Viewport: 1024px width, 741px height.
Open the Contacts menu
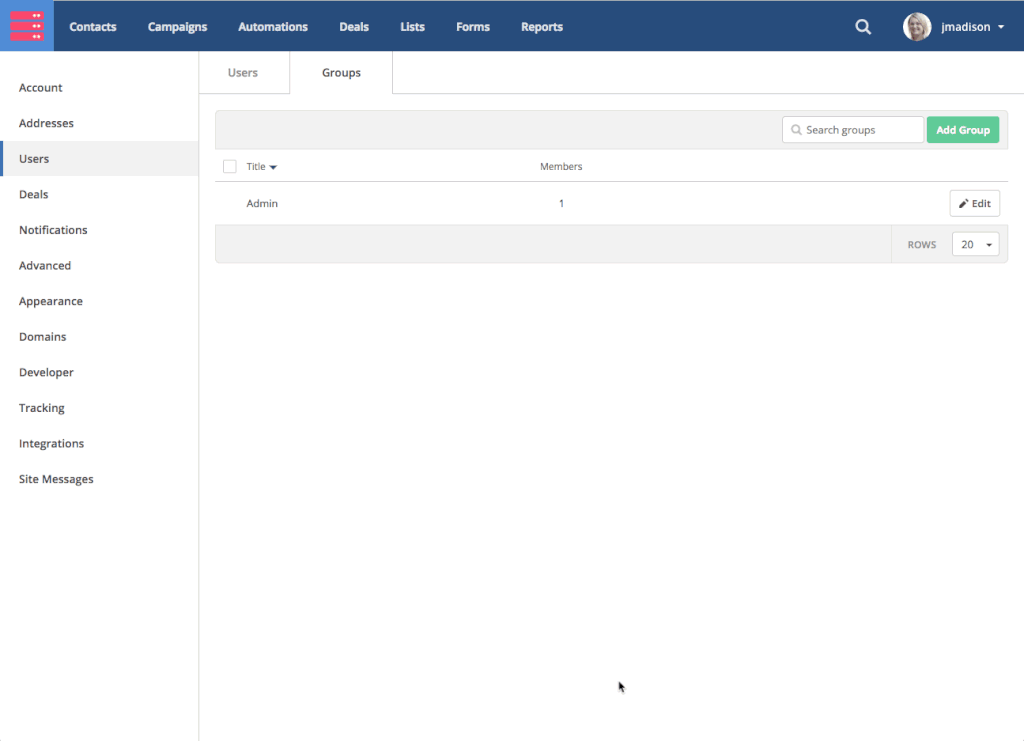(x=92, y=27)
